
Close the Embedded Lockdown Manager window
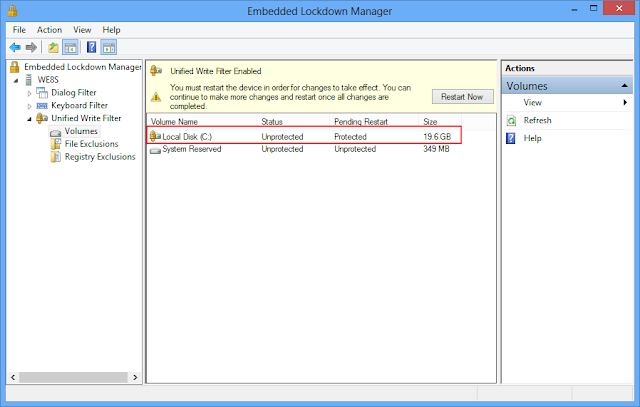click(619, 8)
